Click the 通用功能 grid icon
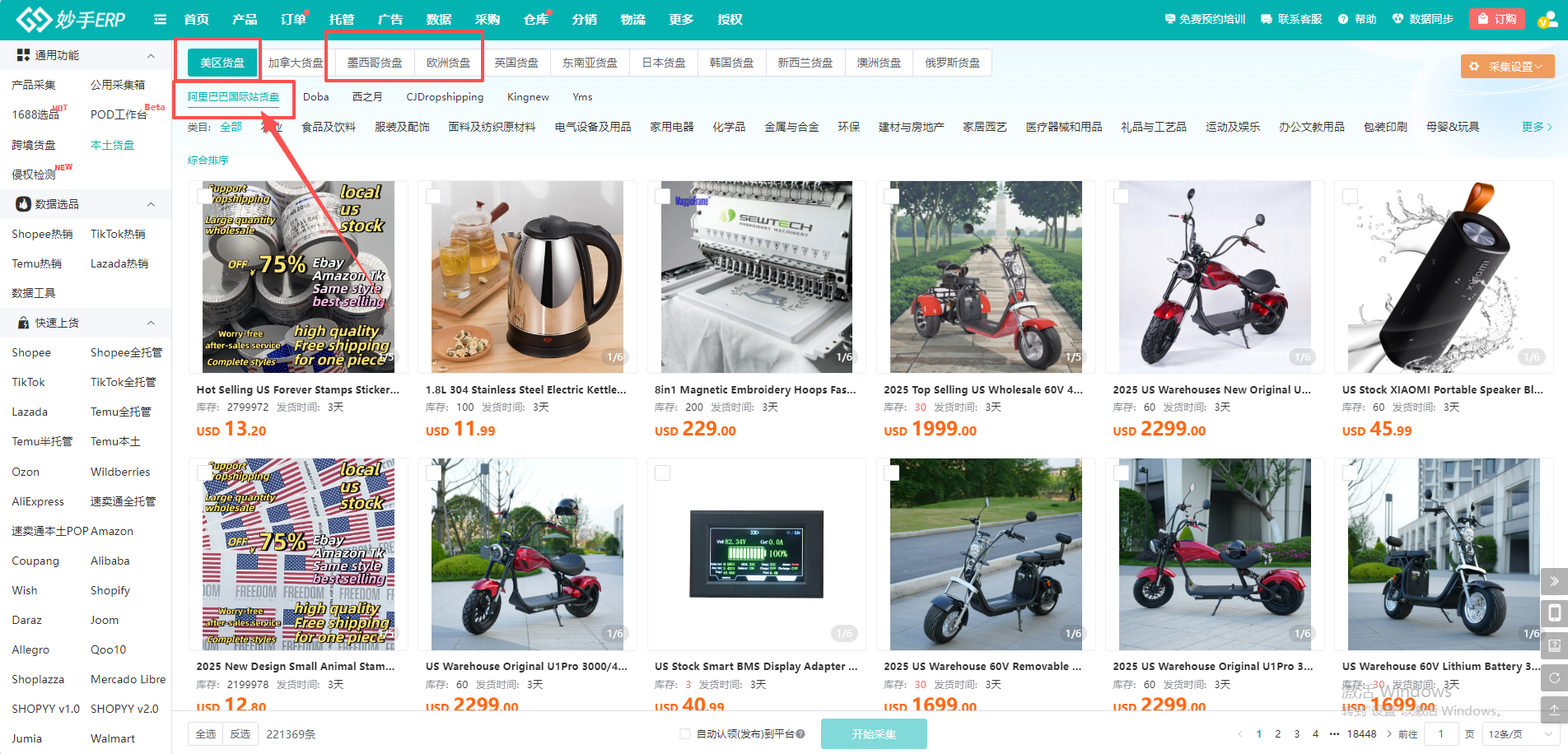The image size is (1568, 754). pos(23,55)
